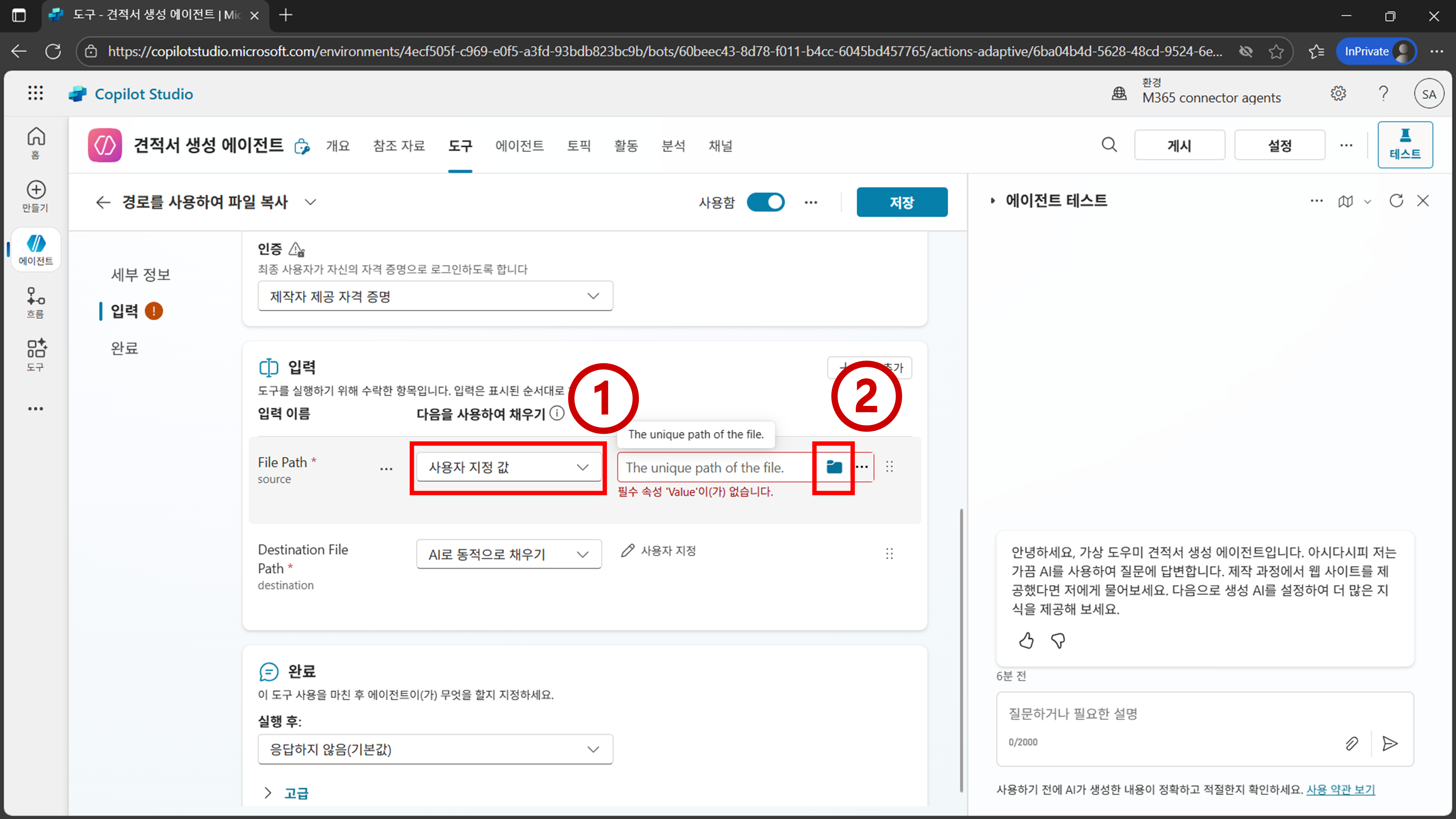Switch to the 참조 자료 tab
The image size is (1456, 819).
tap(399, 146)
